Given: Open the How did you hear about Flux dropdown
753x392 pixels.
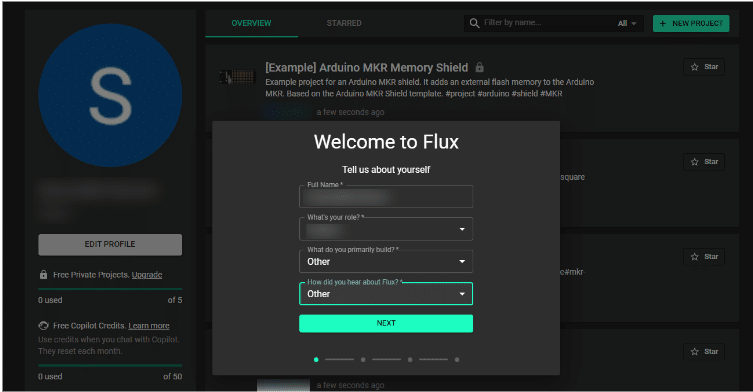Looking at the screenshot, I should 386,294.
